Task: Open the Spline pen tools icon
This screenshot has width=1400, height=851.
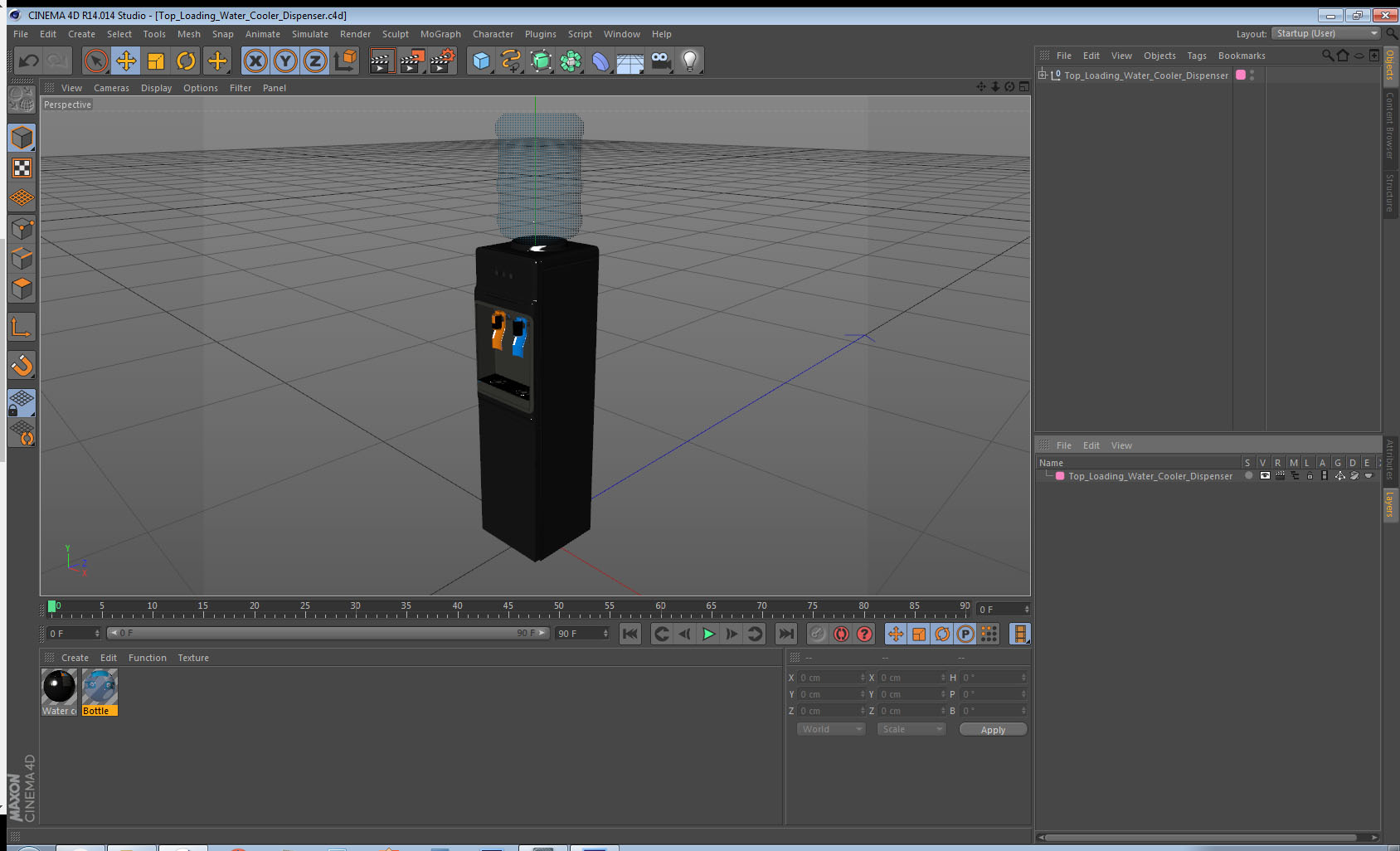Action: click(x=511, y=61)
